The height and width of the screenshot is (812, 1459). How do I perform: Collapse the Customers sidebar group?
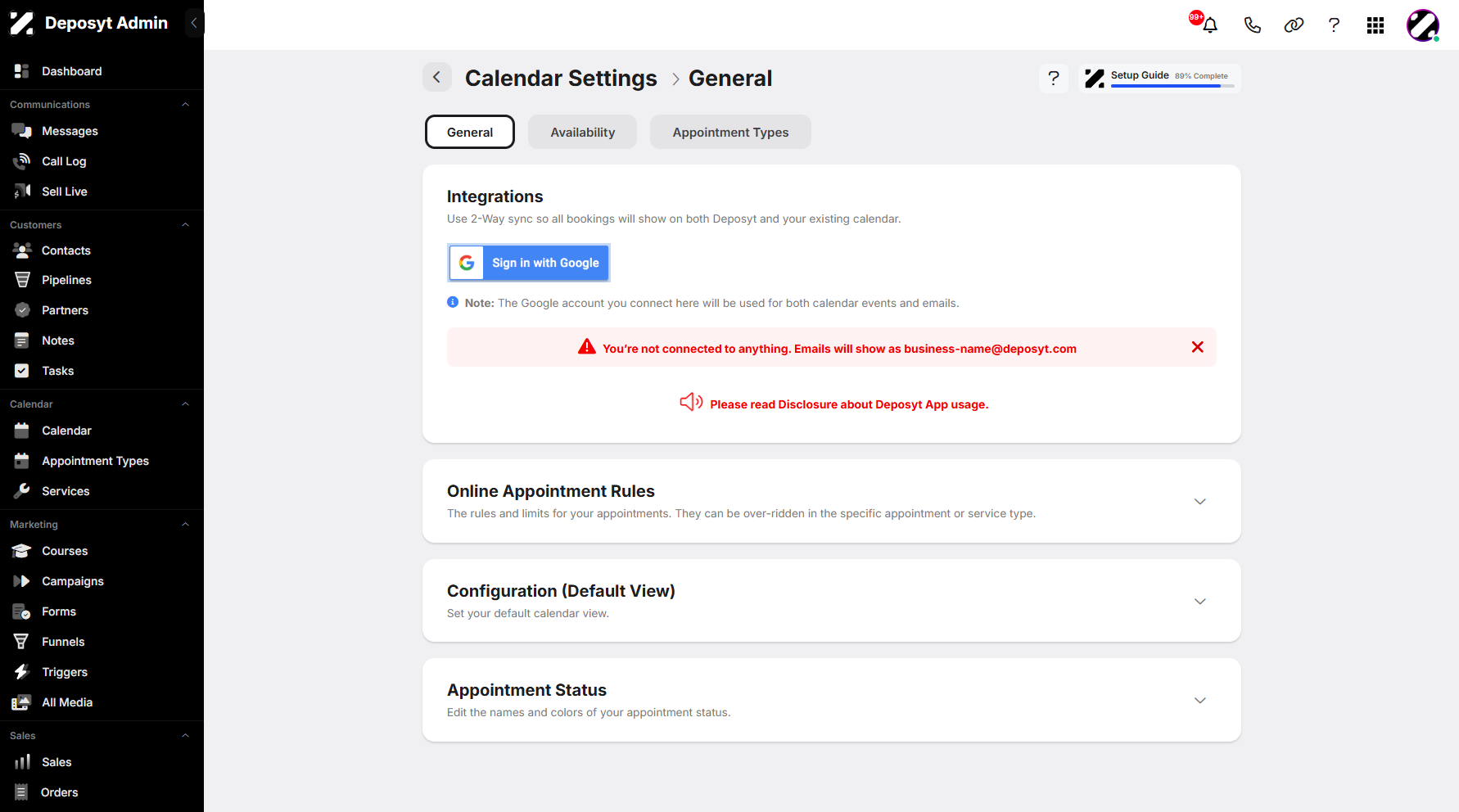point(186,225)
